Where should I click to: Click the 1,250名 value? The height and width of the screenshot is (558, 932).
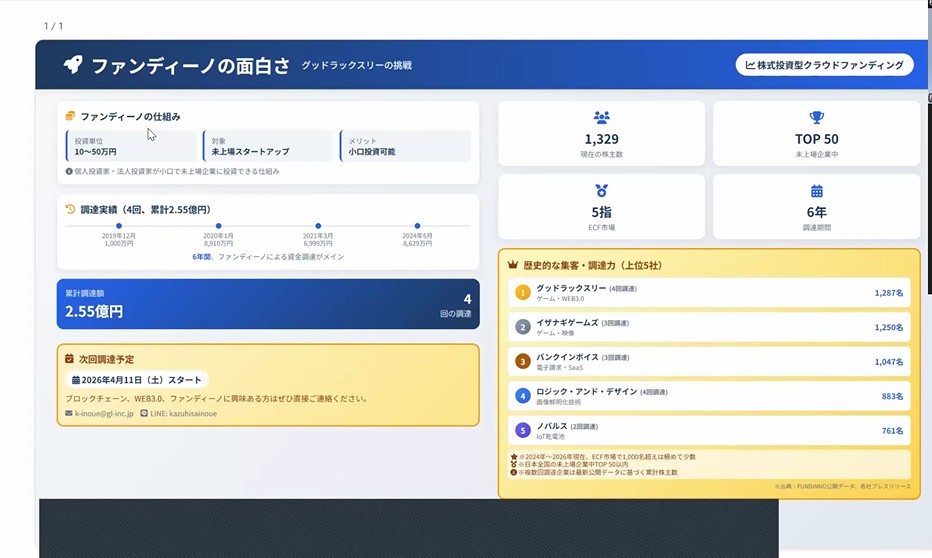point(889,327)
